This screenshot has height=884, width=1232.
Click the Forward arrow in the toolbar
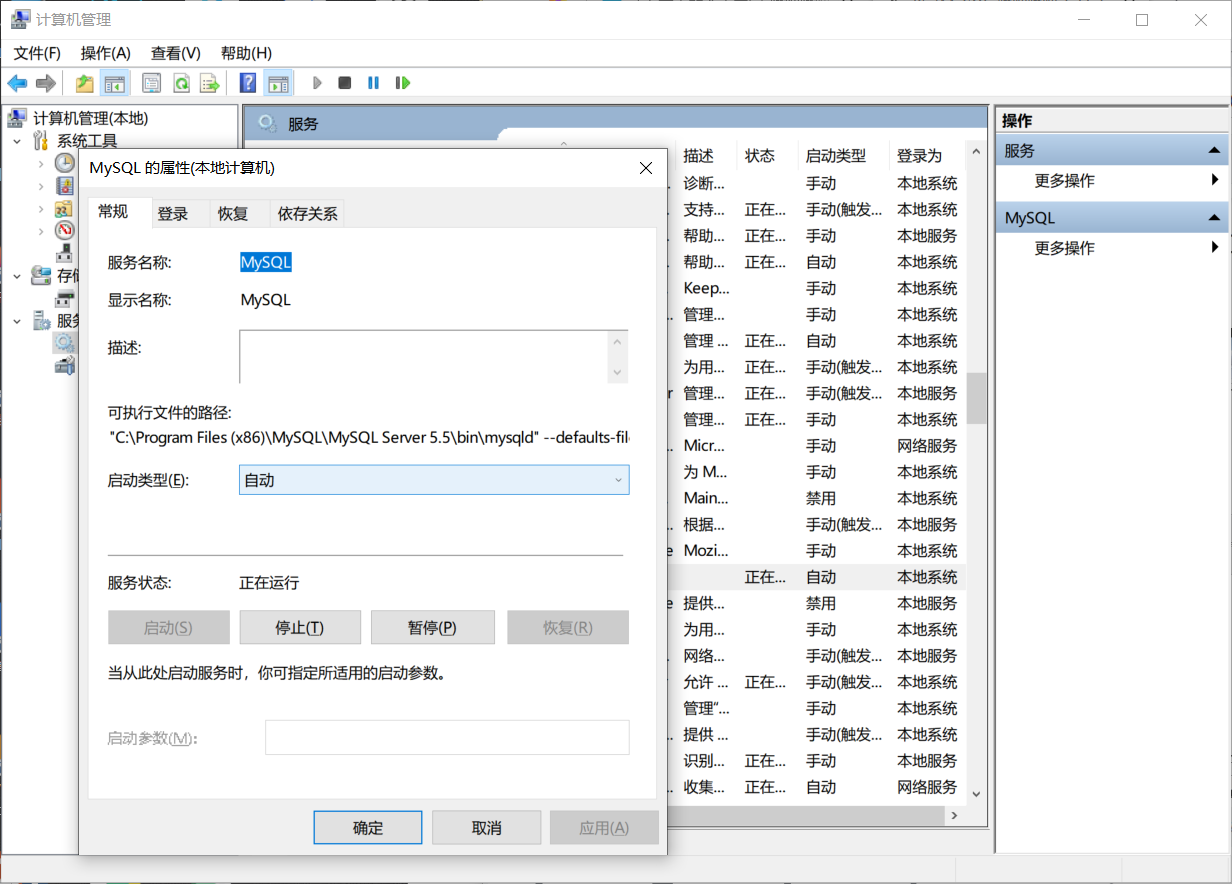[45, 83]
